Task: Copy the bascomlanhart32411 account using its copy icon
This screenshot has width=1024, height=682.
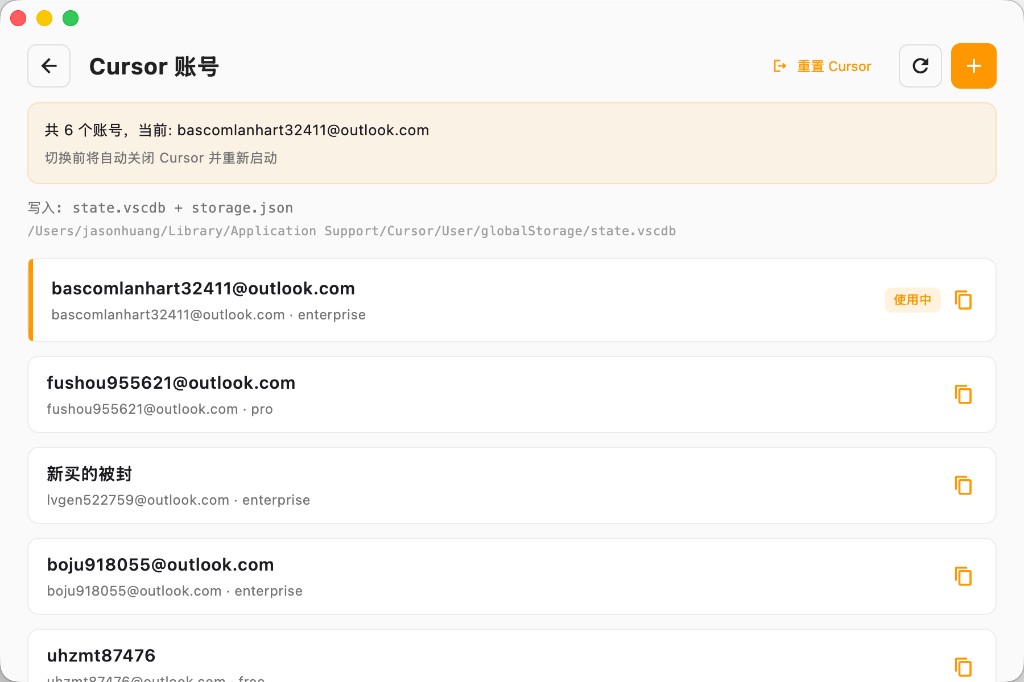Action: point(963,300)
